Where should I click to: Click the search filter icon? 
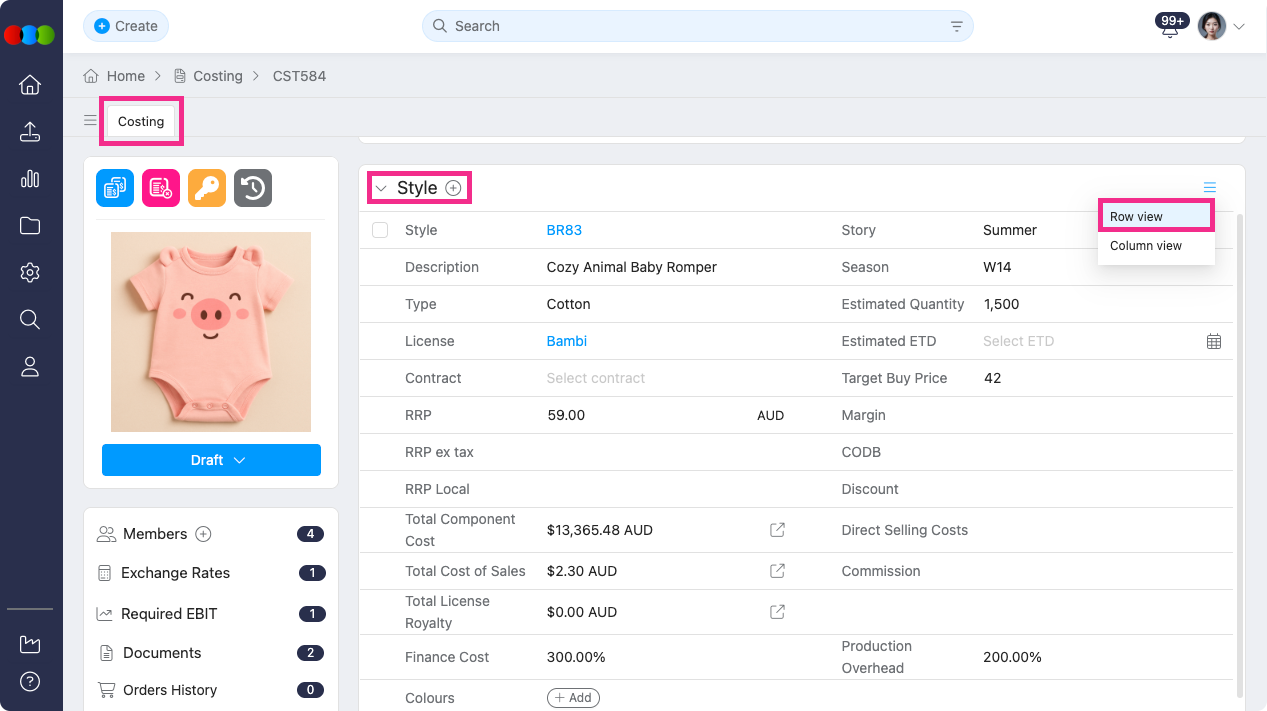coord(956,27)
